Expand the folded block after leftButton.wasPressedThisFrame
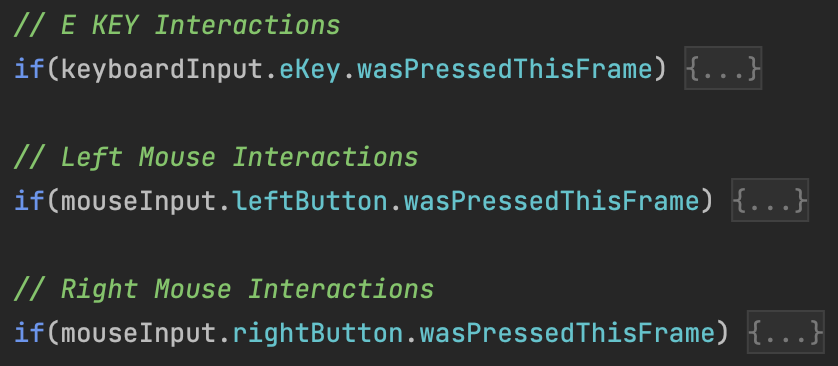 770,200
